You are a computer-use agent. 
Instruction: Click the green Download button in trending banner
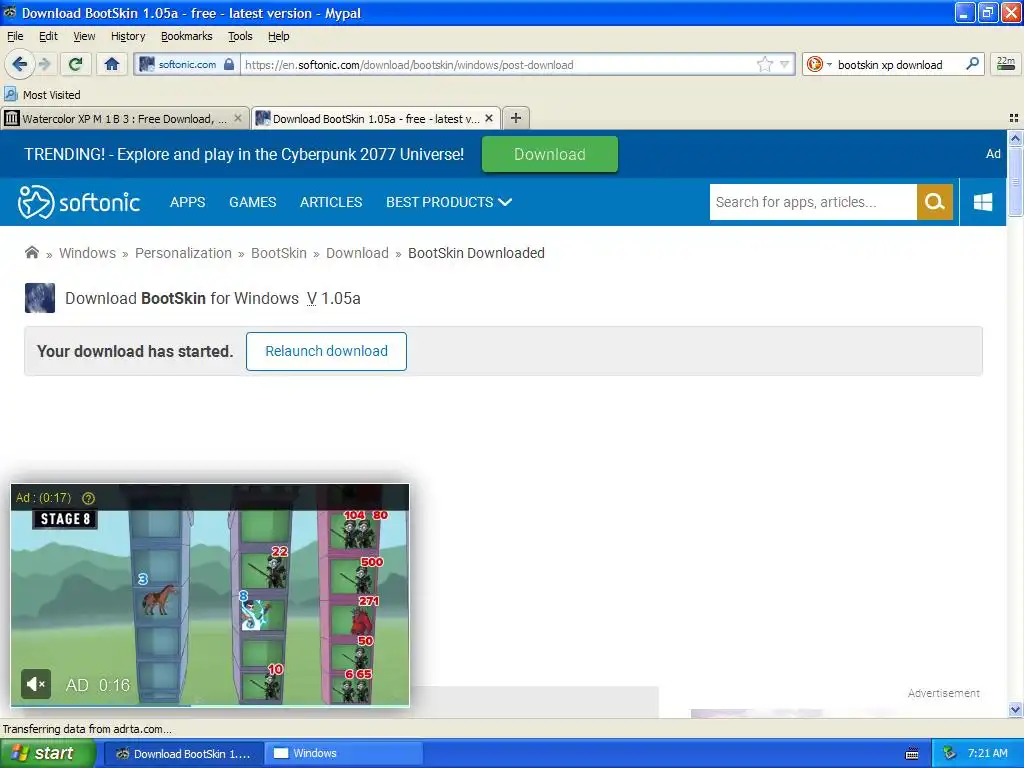tap(550, 154)
